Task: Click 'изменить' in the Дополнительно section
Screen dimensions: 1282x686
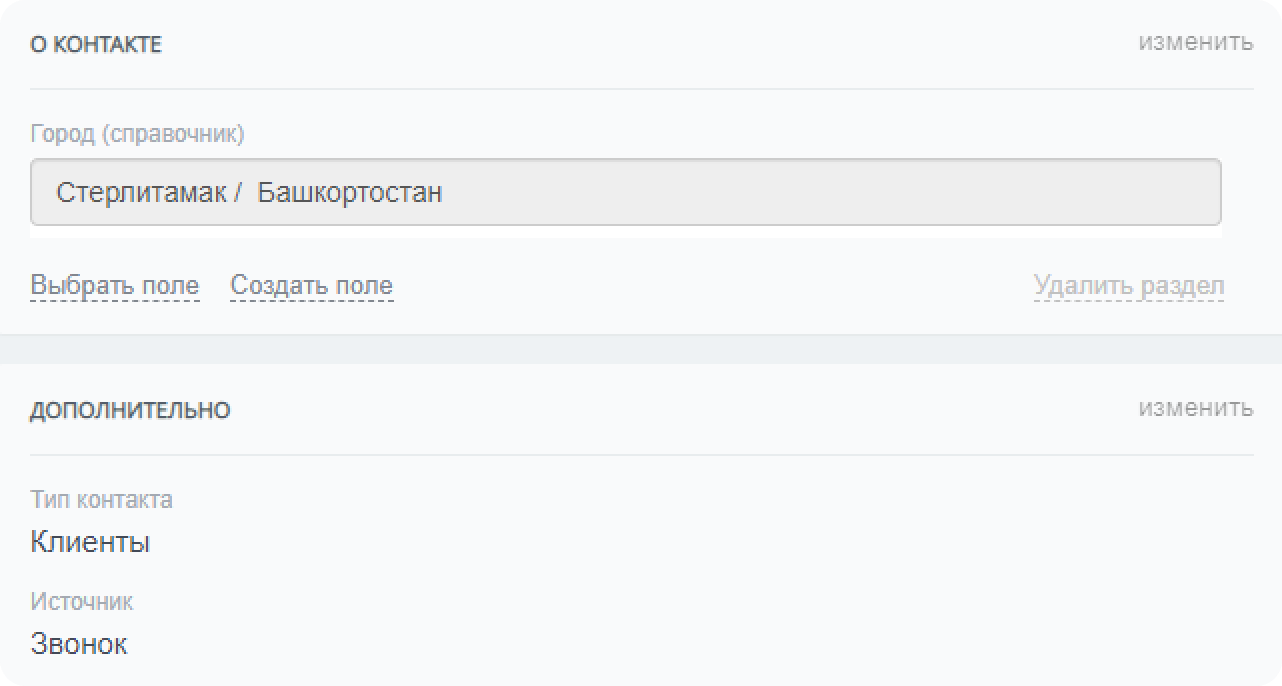Action: 1195,408
